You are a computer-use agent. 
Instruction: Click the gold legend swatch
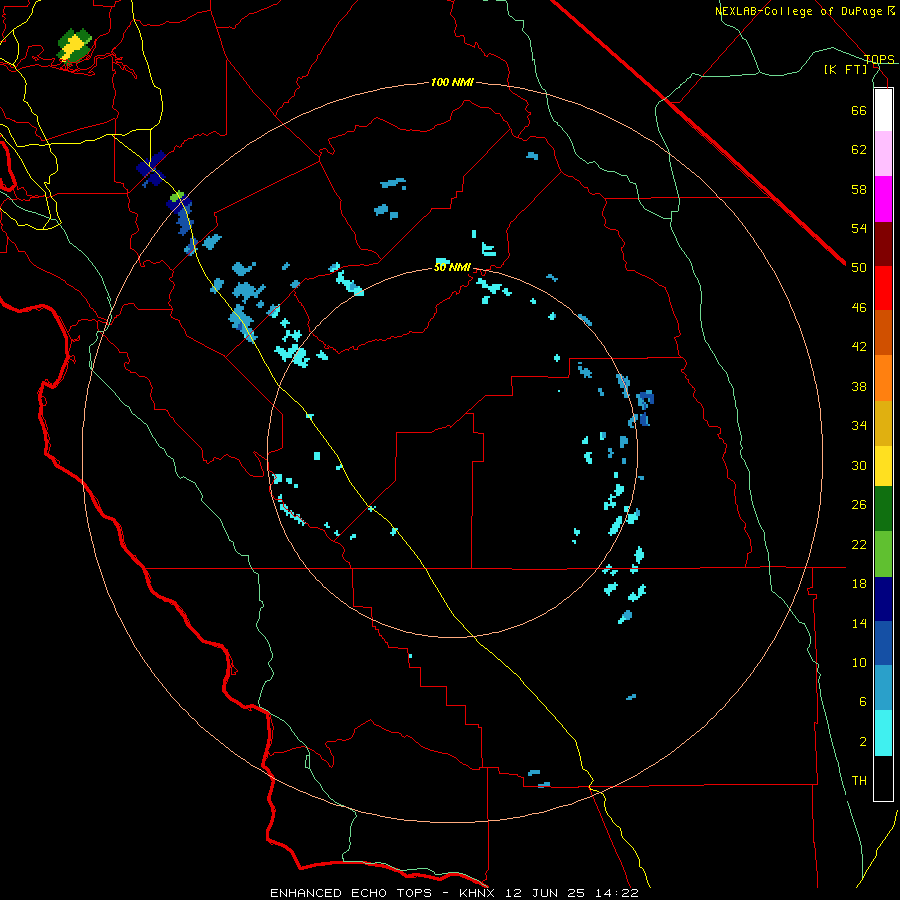pos(883,423)
